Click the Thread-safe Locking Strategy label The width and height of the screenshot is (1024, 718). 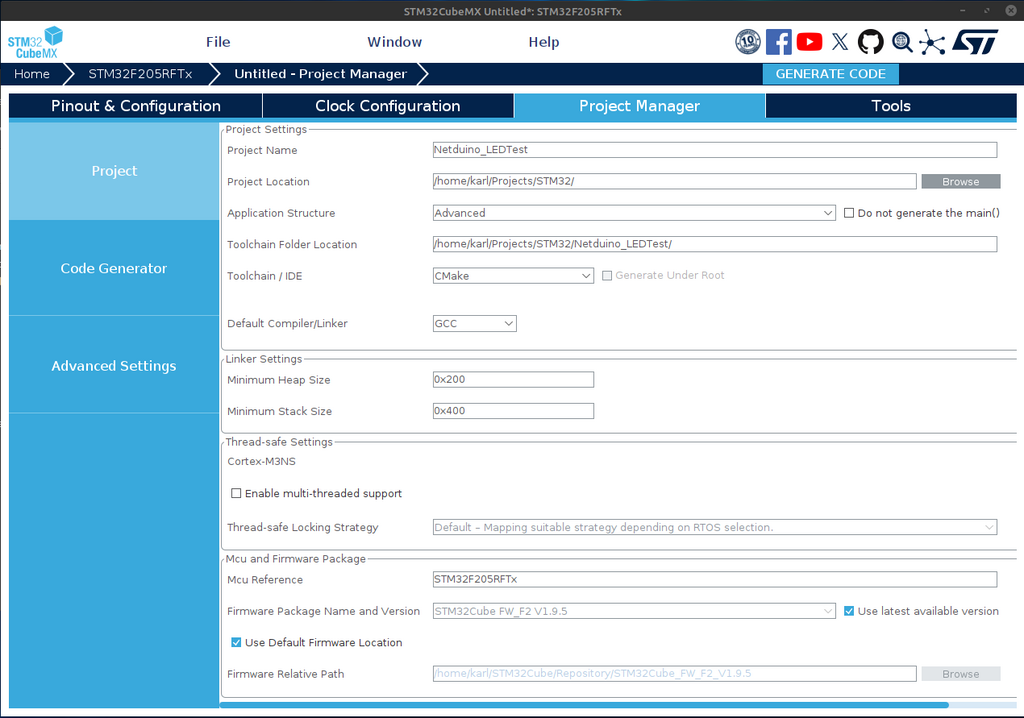(302, 527)
